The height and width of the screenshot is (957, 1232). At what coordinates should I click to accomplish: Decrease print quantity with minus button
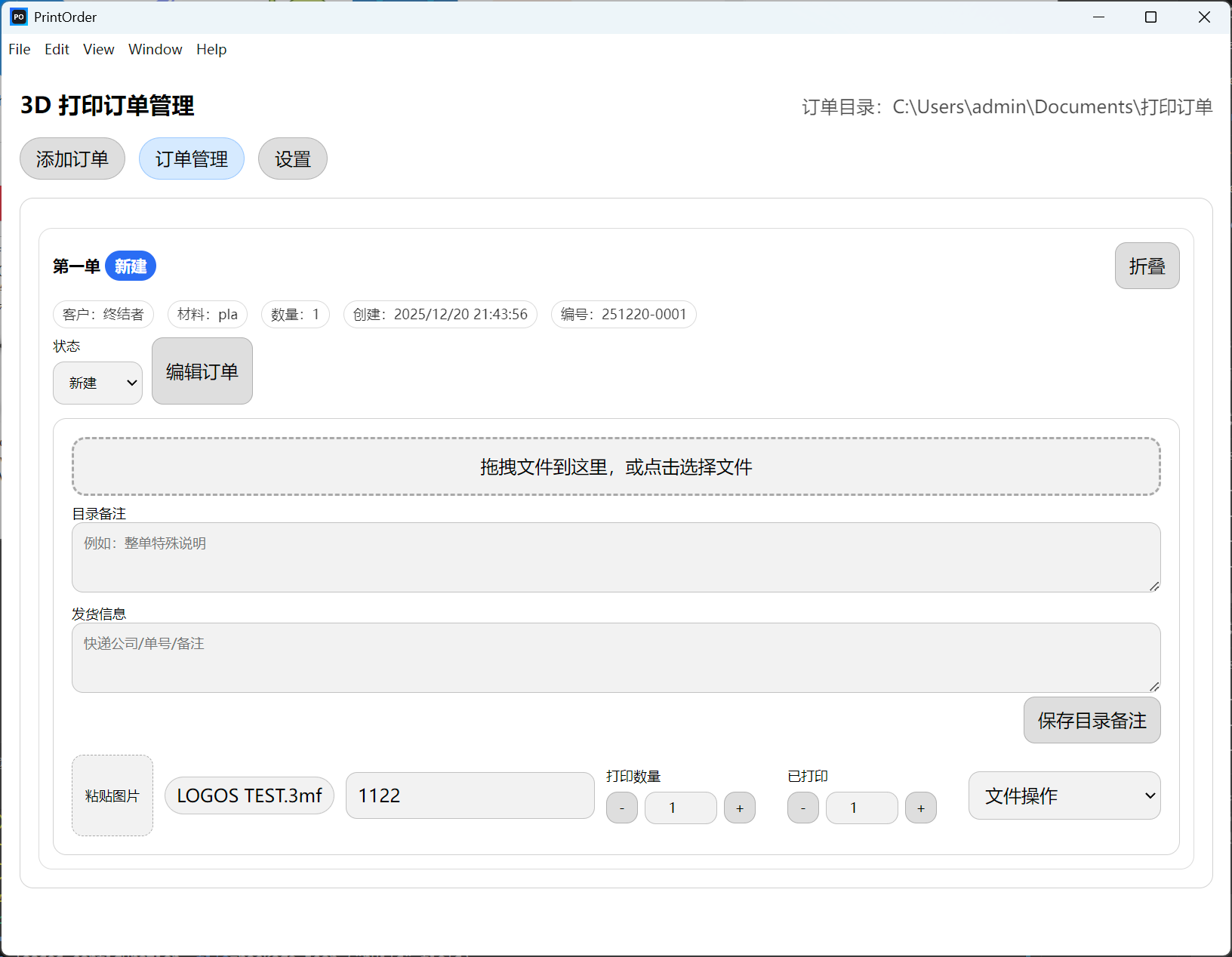tap(621, 808)
